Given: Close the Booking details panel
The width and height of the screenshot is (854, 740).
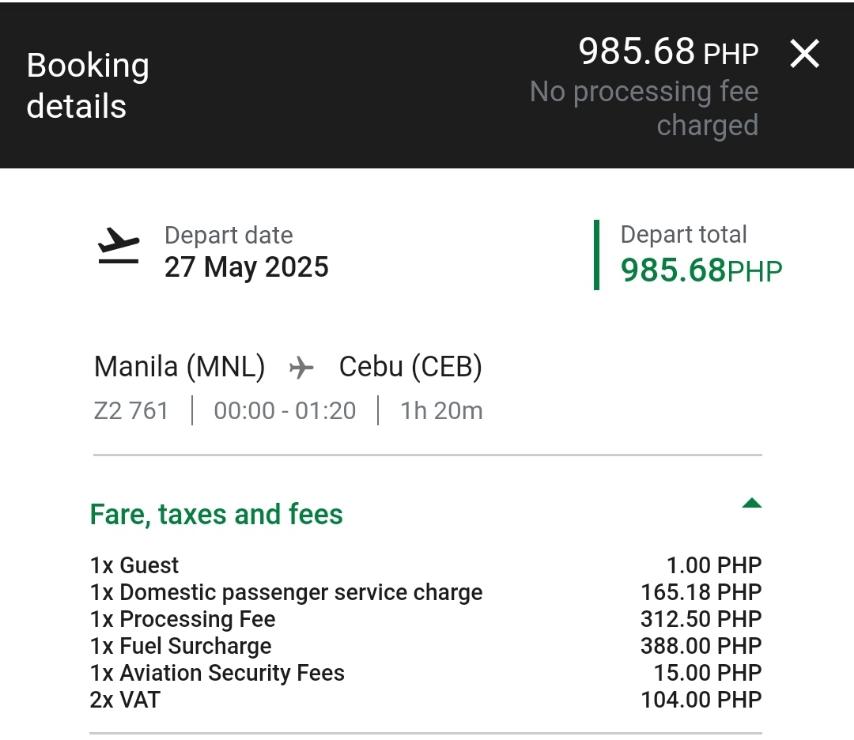Looking at the screenshot, I should [x=804, y=54].
